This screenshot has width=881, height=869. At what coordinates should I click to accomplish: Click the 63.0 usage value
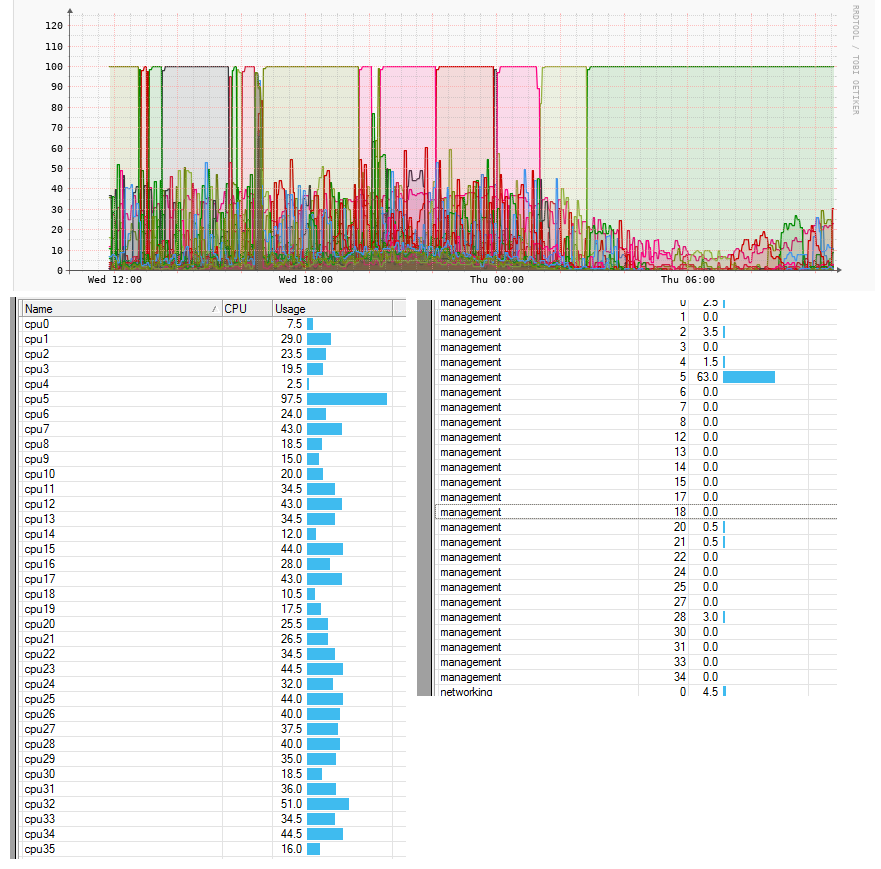click(x=707, y=377)
